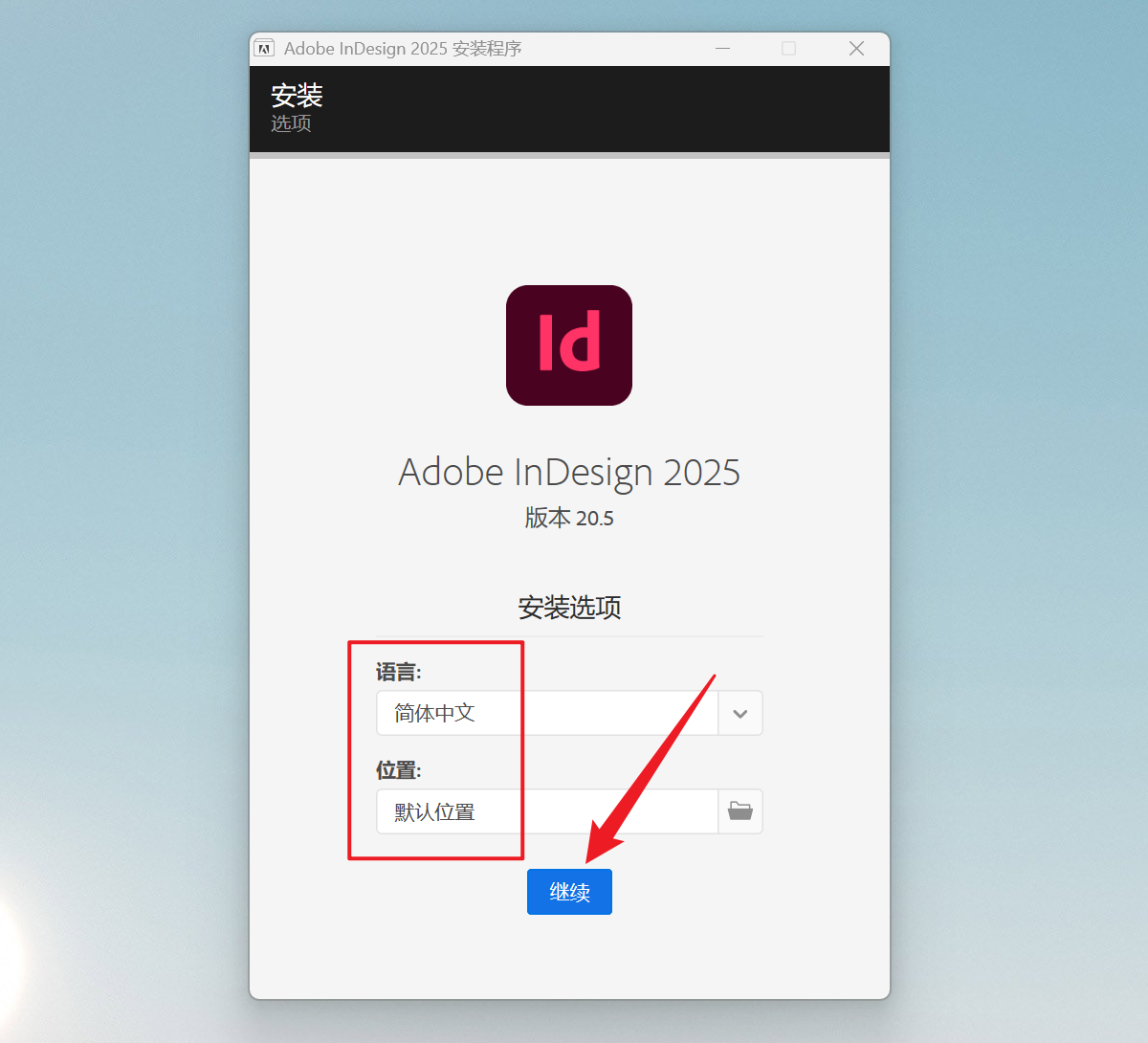The image size is (1148, 1043).
Task: Open the language dropdown arrow
Action: [740, 713]
